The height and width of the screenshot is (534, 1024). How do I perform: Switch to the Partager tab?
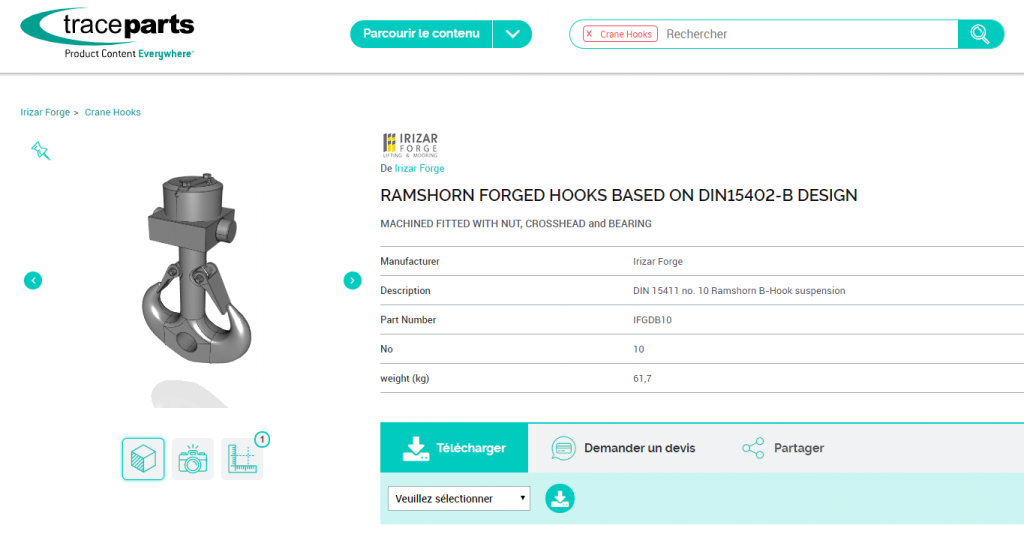click(x=783, y=448)
